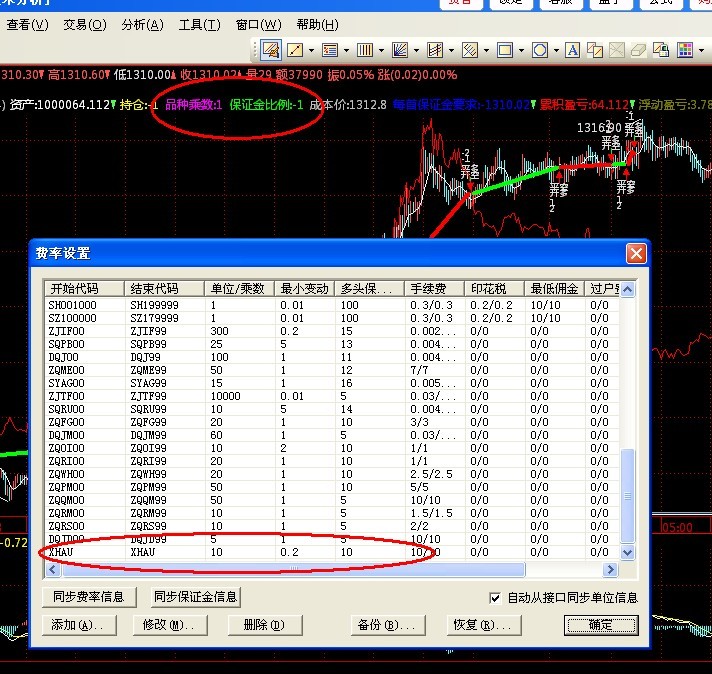Click the fee table scroll-down arrow

point(628,553)
